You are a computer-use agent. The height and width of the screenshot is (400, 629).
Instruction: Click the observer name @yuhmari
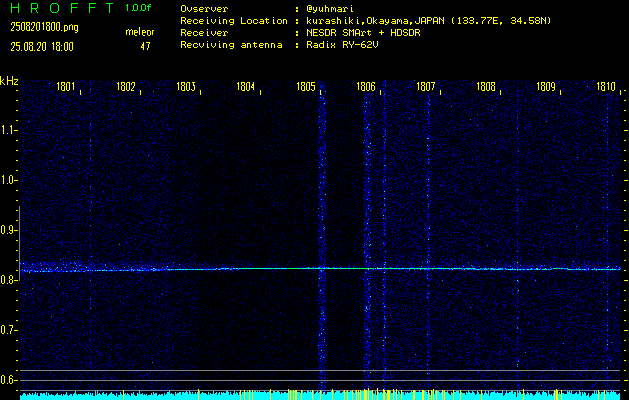point(330,9)
